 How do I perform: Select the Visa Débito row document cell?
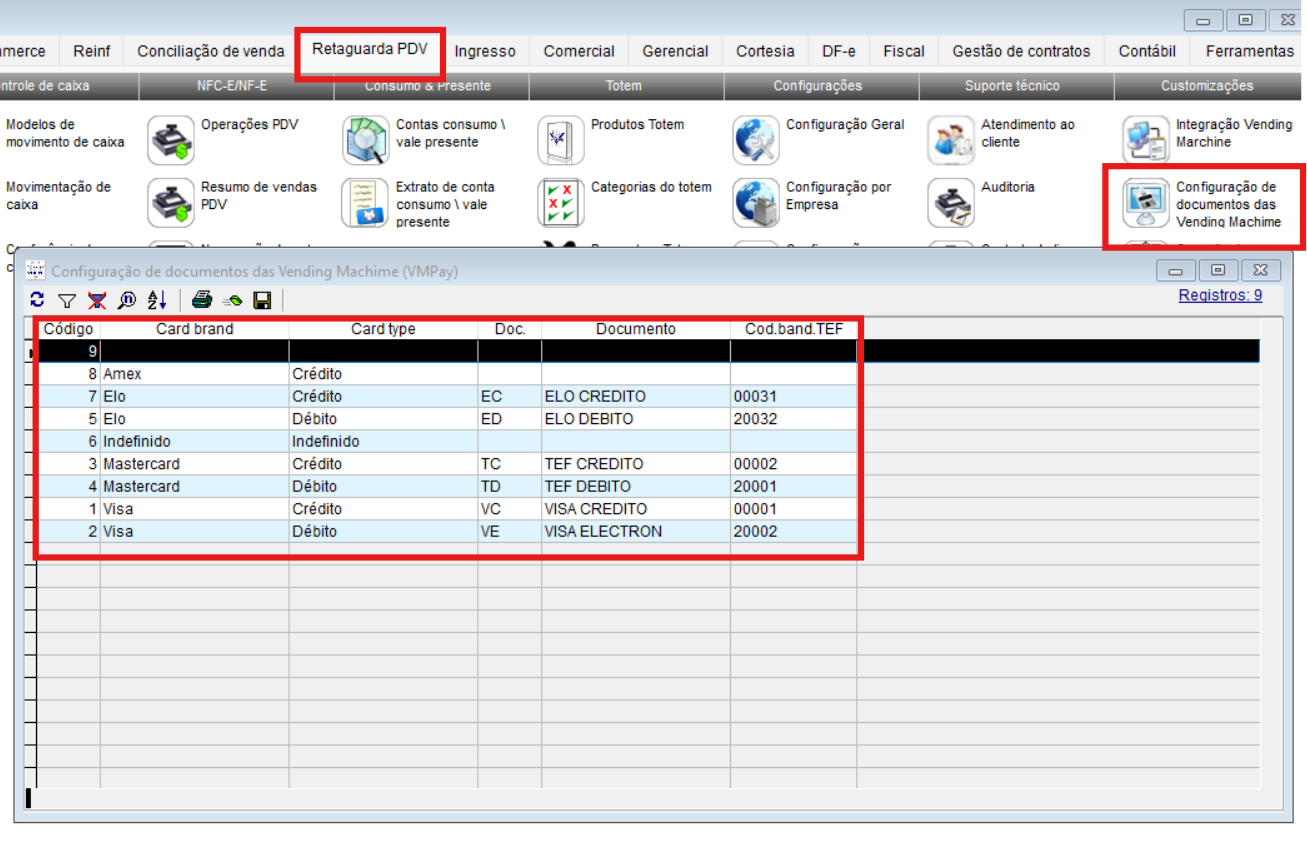(x=635, y=532)
